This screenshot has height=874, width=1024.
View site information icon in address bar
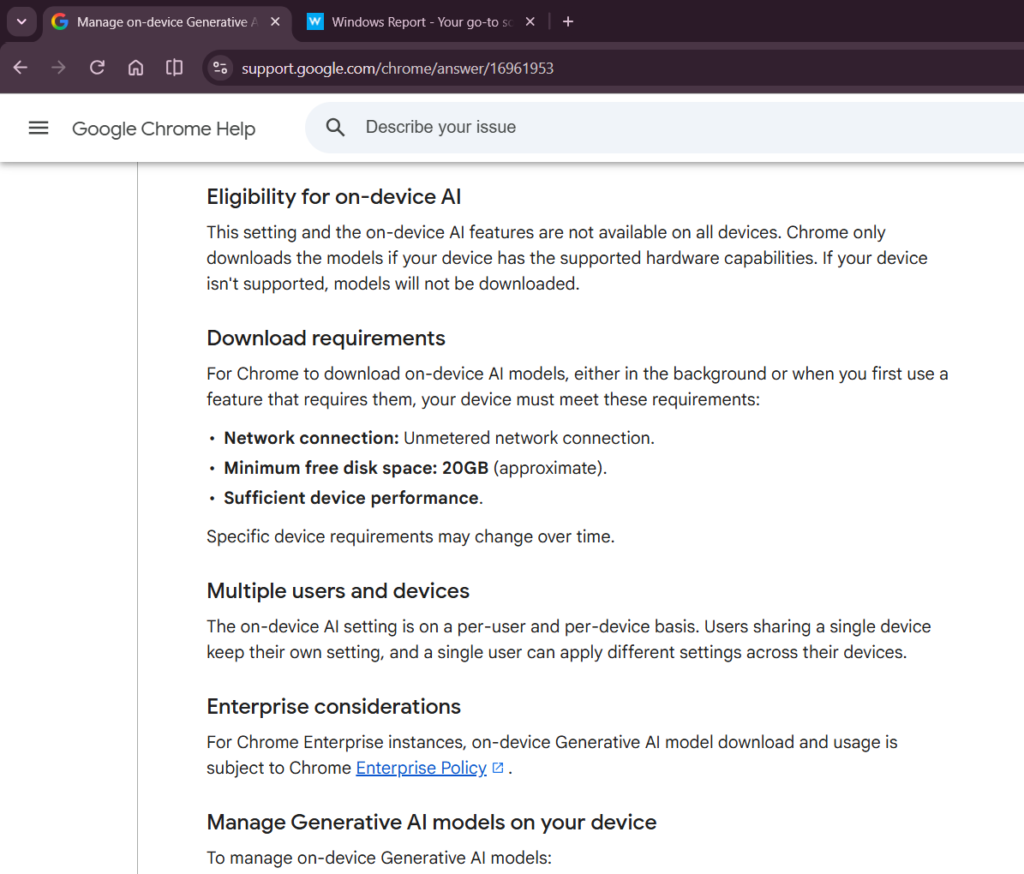pos(220,68)
